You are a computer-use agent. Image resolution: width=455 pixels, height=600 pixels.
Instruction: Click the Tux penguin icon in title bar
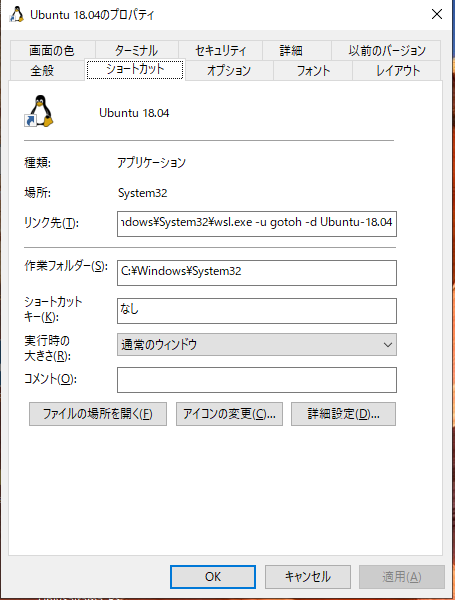click(16, 15)
